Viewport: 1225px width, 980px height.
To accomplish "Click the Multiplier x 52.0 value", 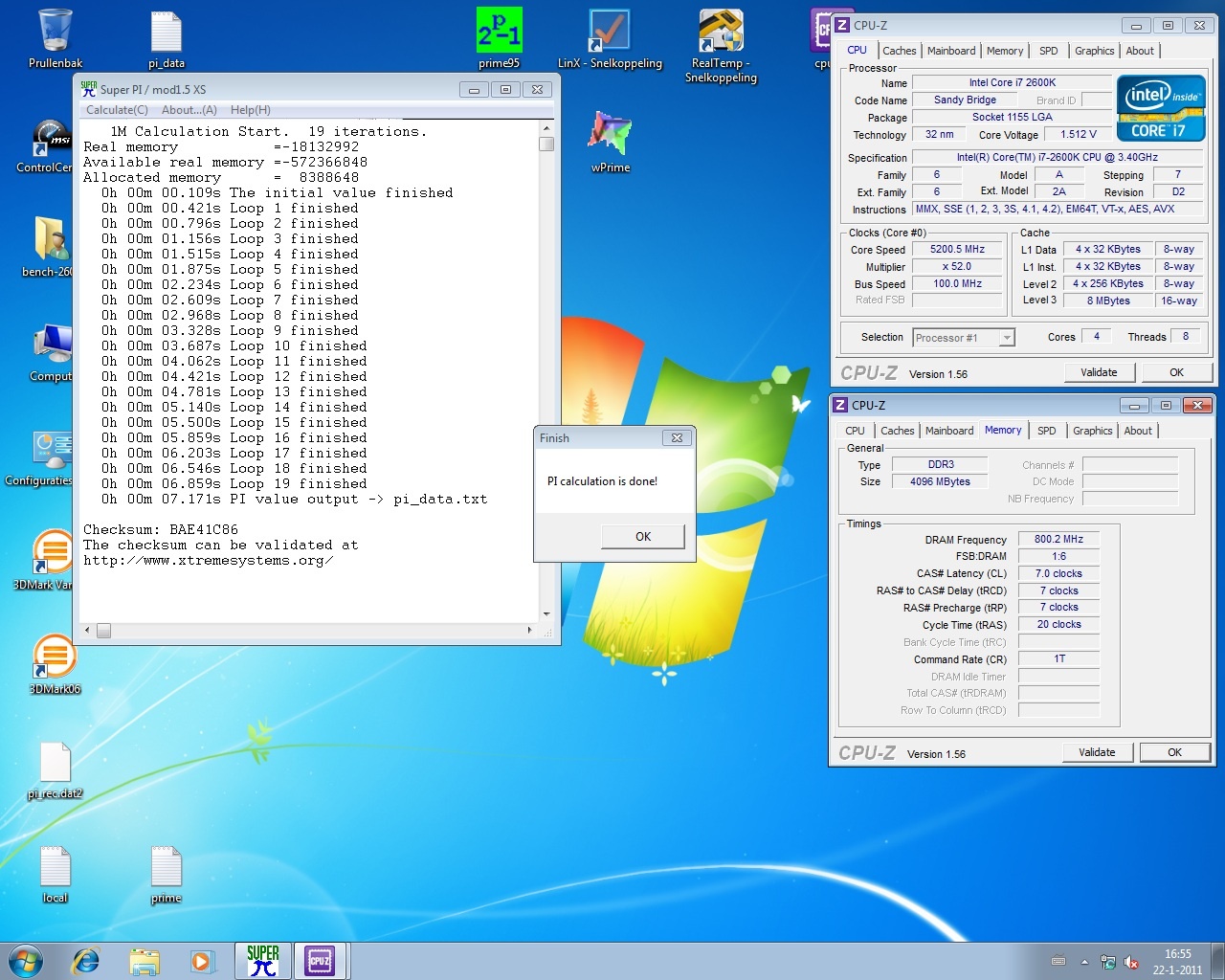I will tap(957, 266).
